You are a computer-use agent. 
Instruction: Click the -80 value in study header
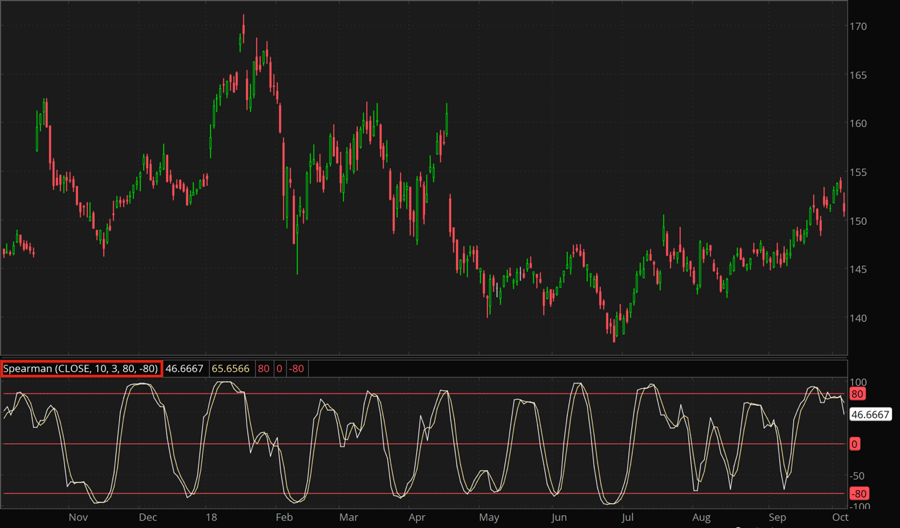pos(297,369)
